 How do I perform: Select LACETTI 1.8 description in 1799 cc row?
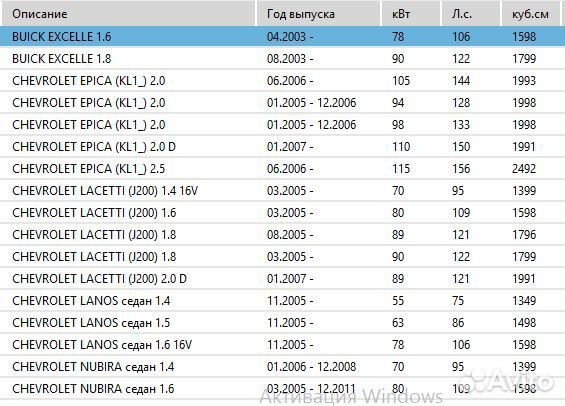[94, 256]
